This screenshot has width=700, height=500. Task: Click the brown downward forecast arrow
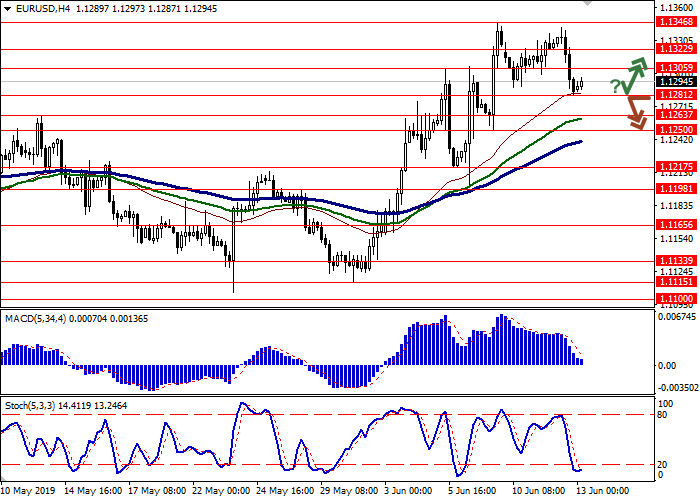[633, 112]
